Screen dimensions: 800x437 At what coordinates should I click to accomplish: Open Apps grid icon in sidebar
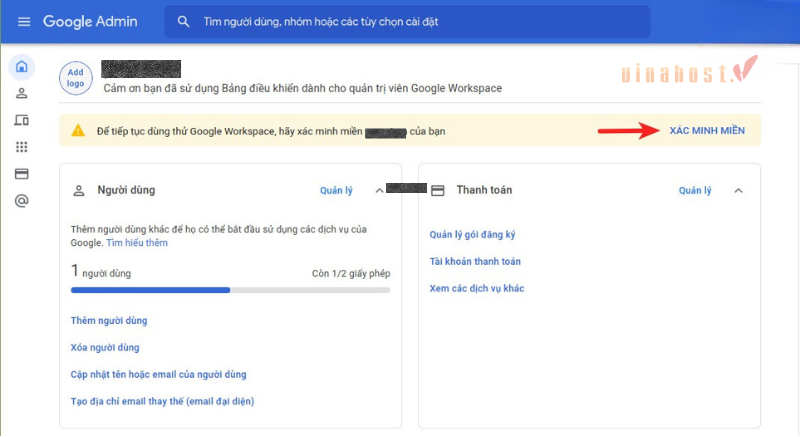pos(21,147)
